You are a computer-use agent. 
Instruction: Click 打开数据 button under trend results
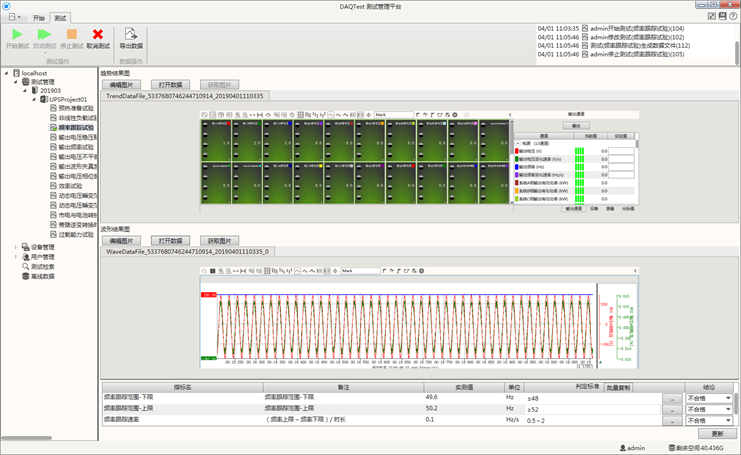172,85
